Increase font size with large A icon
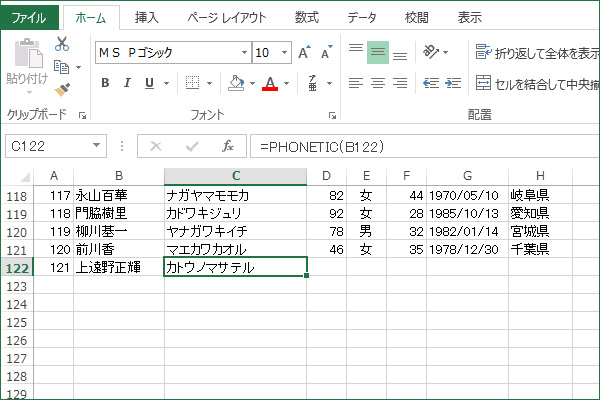The width and height of the screenshot is (600, 400). pyautogui.click(x=305, y=52)
